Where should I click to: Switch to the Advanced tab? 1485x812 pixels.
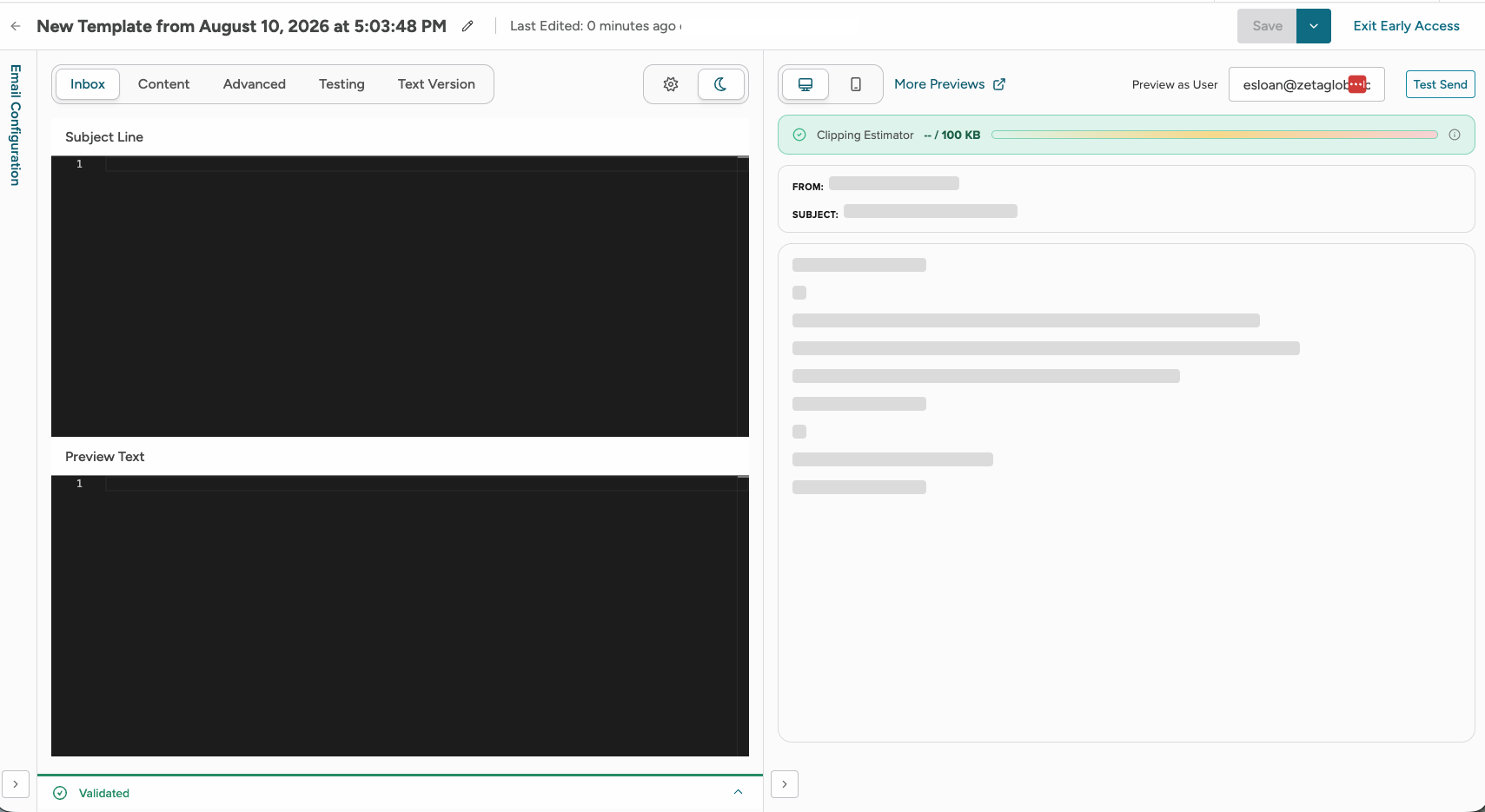[x=255, y=84]
